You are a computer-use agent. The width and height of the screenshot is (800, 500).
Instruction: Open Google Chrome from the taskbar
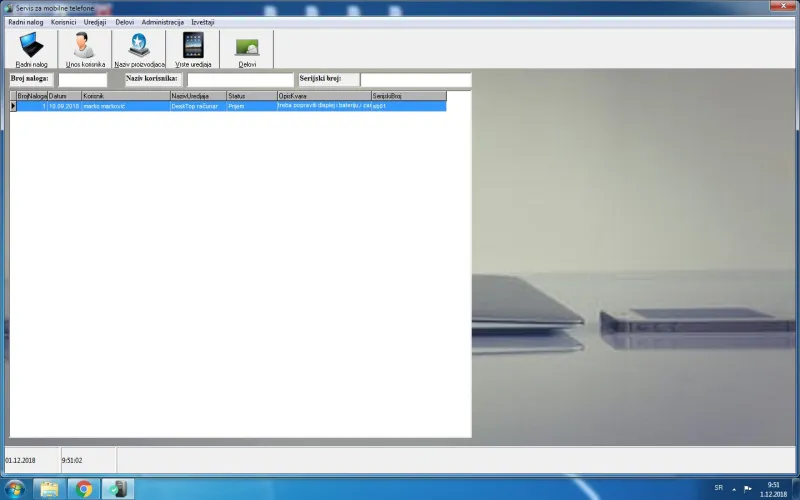click(x=84, y=489)
